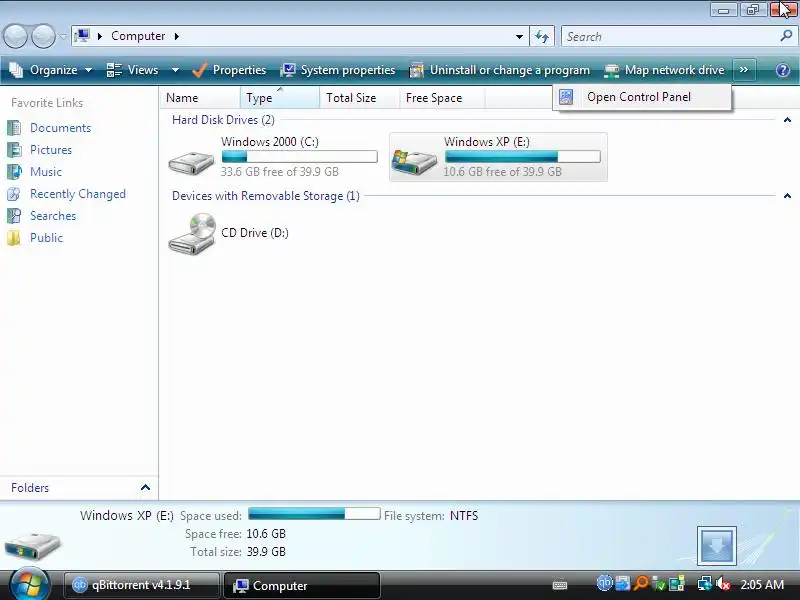
Task: Click the C: drive usage bar
Action: coord(299,156)
